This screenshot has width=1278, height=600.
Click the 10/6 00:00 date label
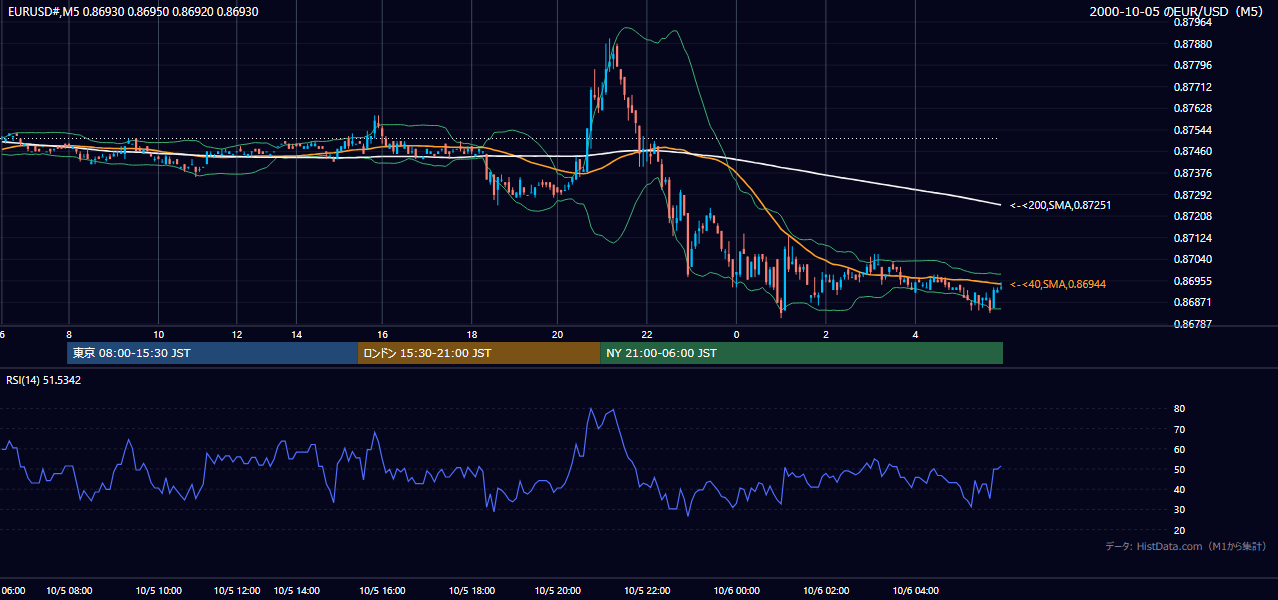coord(737,590)
